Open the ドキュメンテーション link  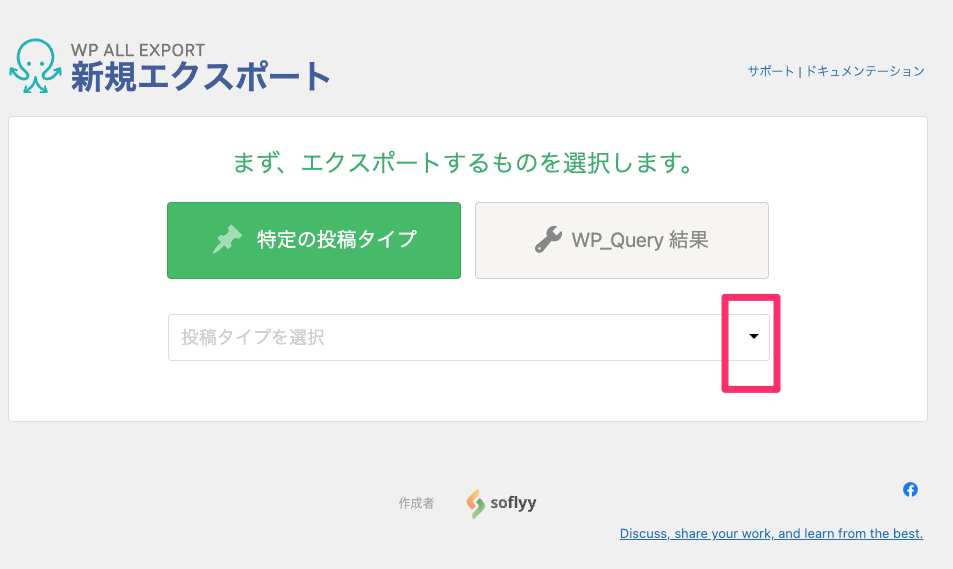click(865, 71)
